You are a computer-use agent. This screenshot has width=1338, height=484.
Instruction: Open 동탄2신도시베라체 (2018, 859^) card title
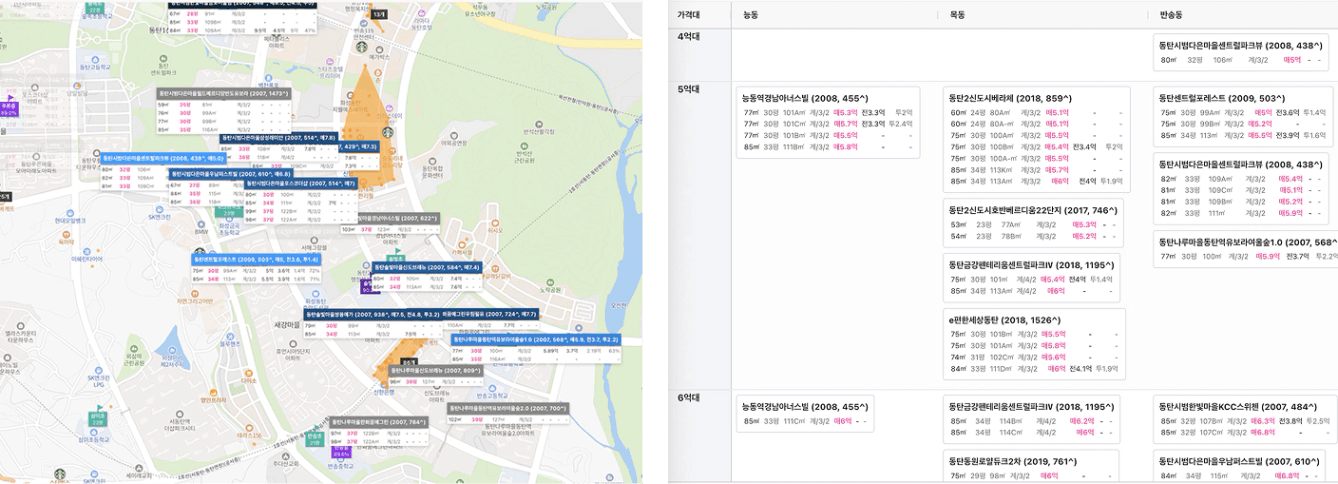tap(1008, 99)
